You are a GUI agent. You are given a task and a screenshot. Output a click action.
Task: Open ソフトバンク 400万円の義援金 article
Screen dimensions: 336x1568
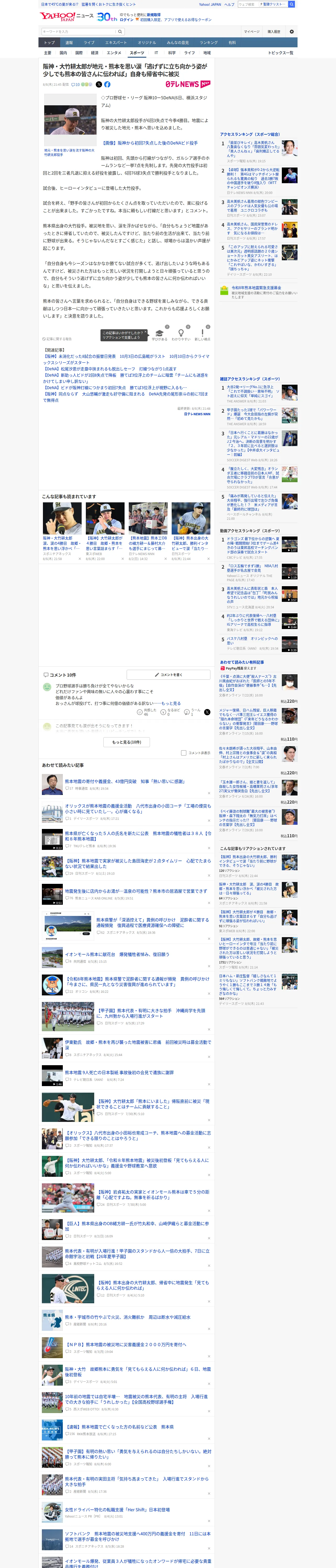(x=138, y=1537)
